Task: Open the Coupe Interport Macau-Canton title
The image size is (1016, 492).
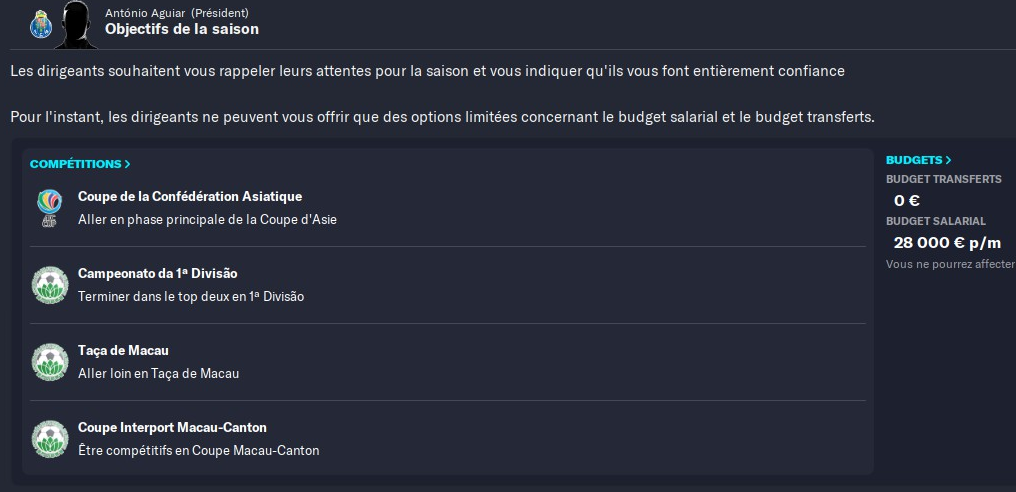Action: point(172,428)
